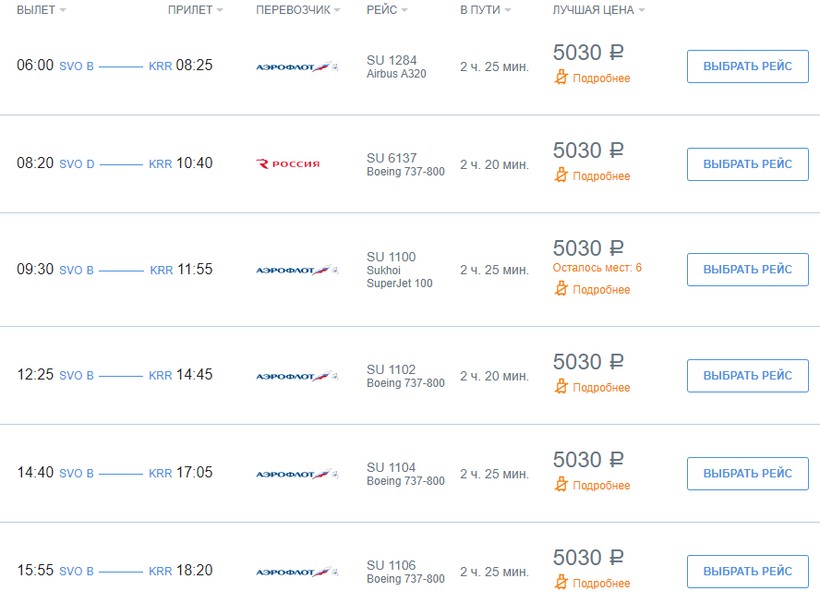Screen dimensions: 820x603
Task: Click the Aeroflot logo on the 06:00 flight
Action: 297,67
